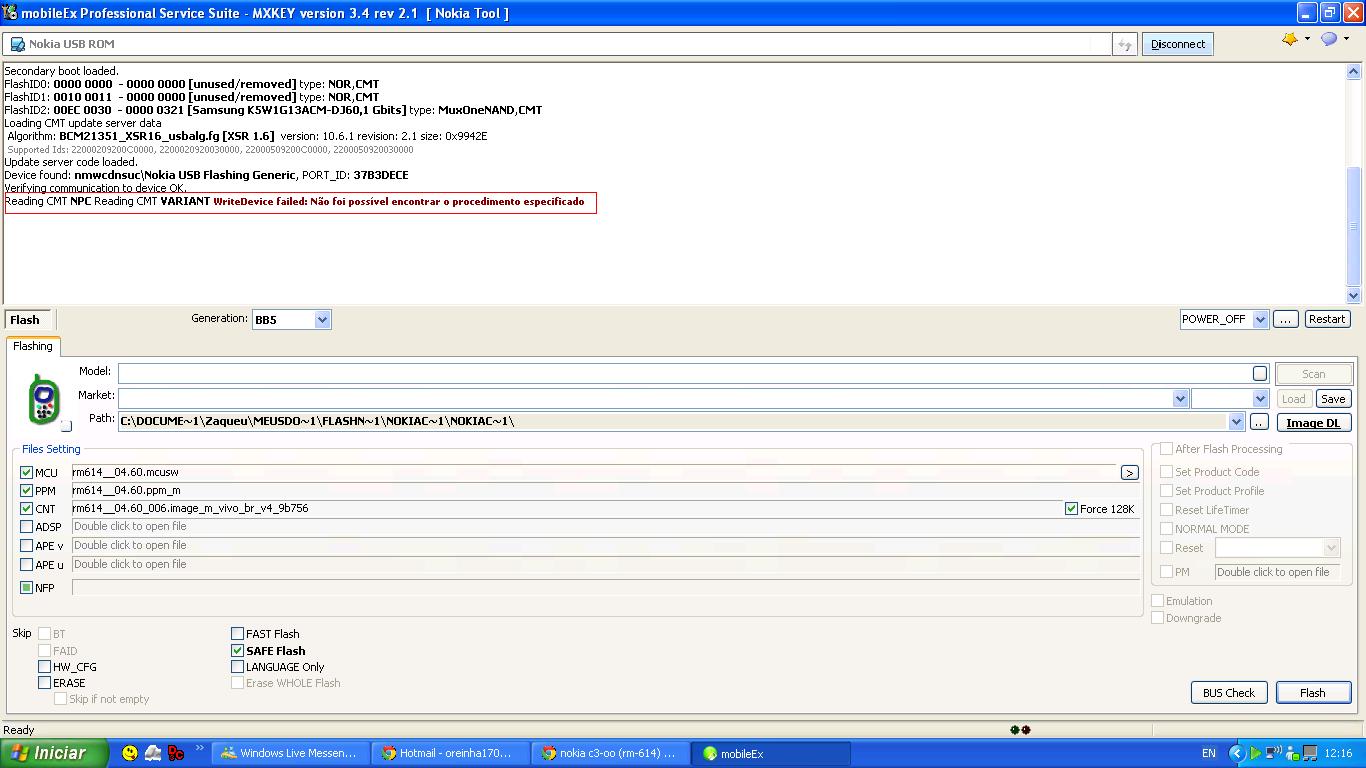1366x768 pixels.
Task: Click the network computers tray icon
Action: coord(1309,753)
